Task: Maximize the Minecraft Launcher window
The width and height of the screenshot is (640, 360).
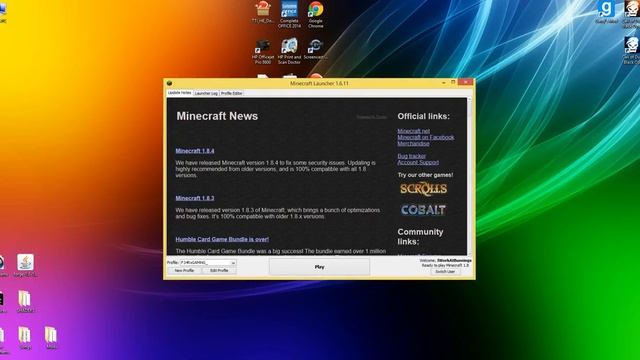Action: (x=453, y=82)
